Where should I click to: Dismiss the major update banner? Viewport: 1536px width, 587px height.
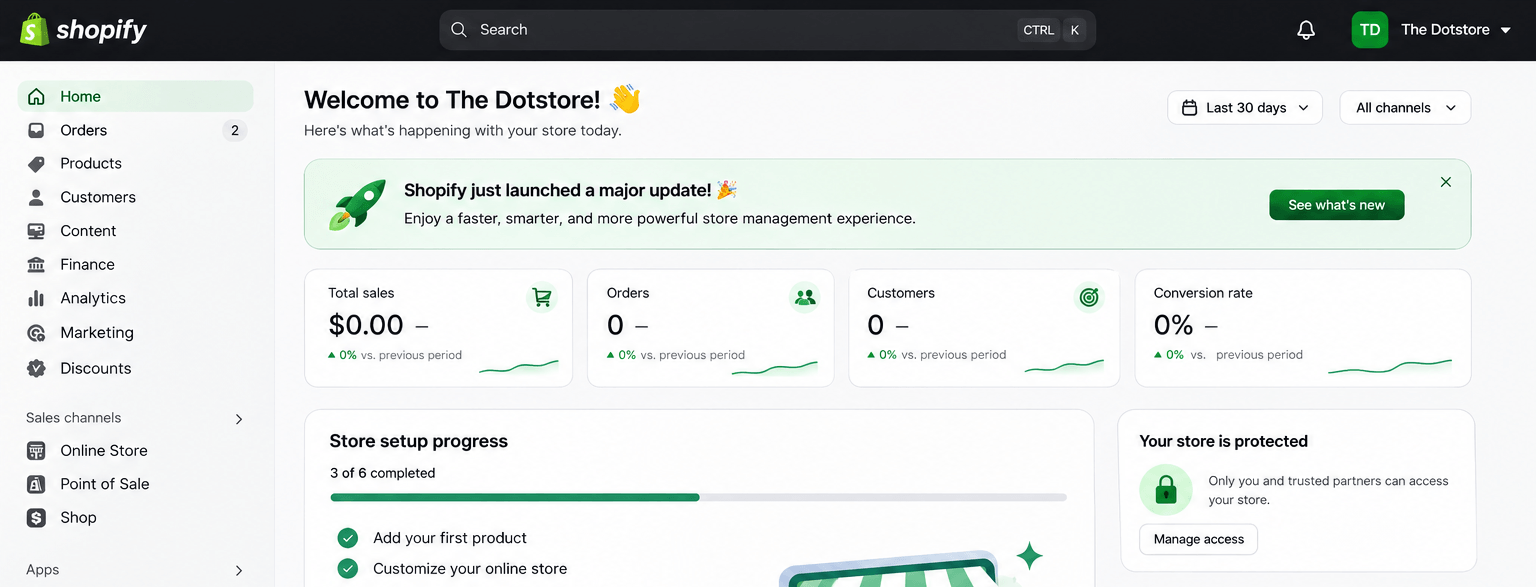(x=1445, y=182)
